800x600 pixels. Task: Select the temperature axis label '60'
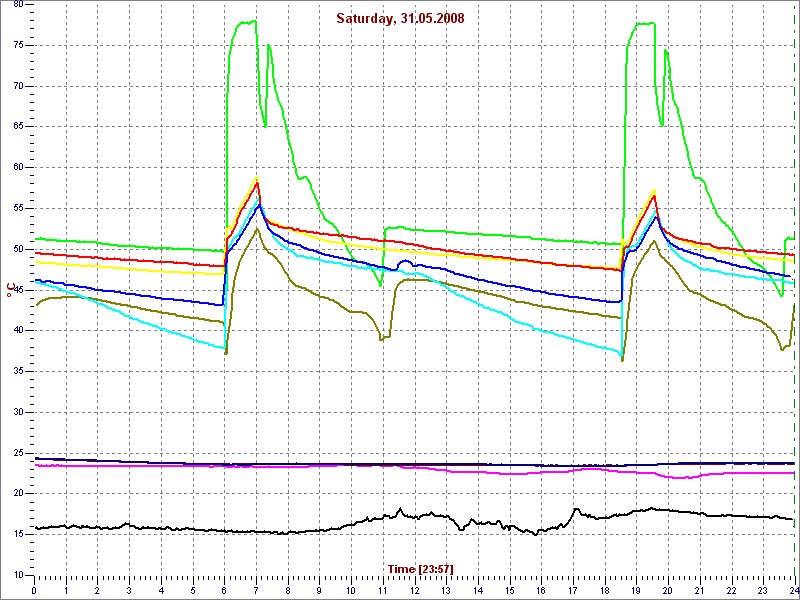pos(18,168)
